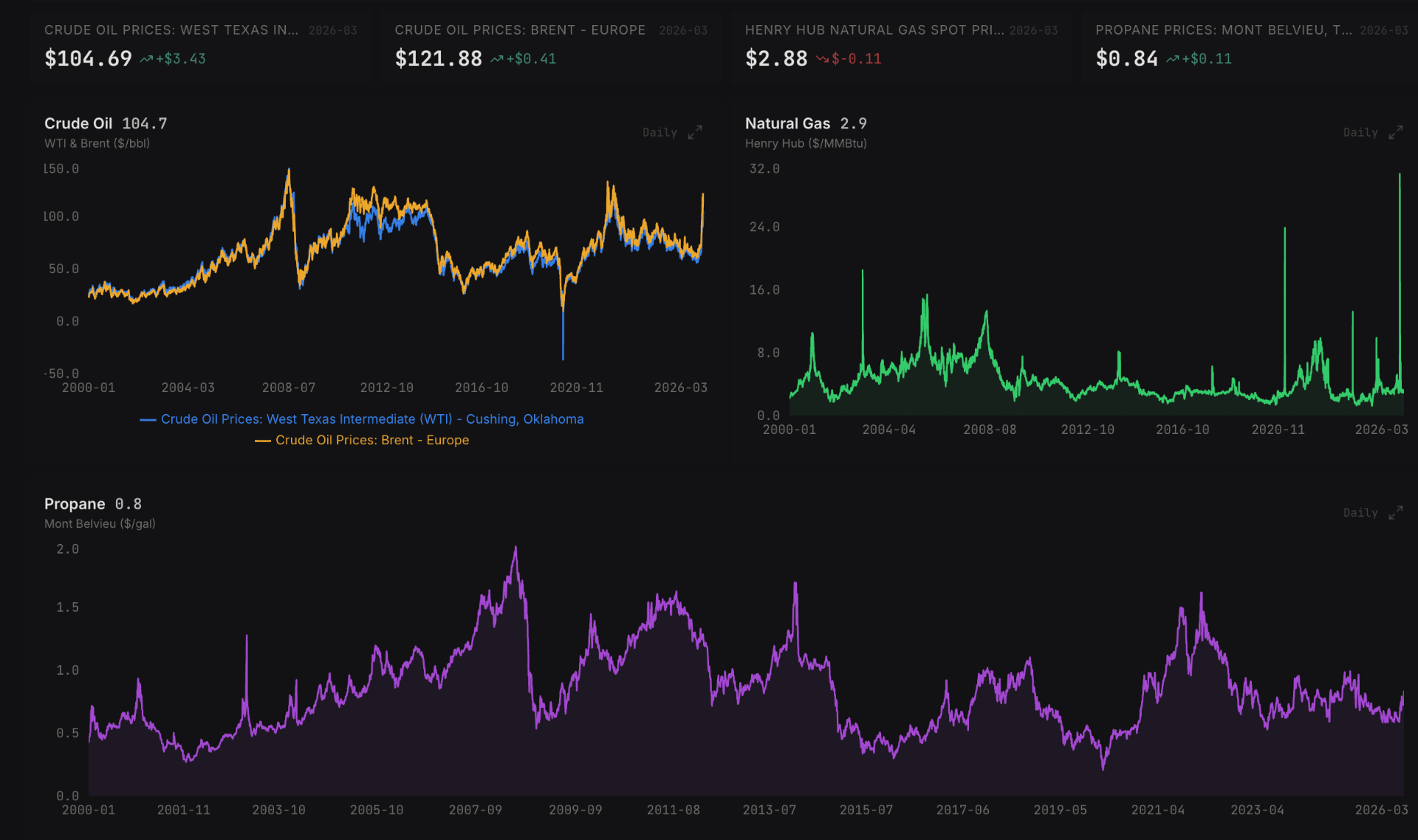Click the +$0.41 Brent change value
Image resolution: width=1418 pixels, height=840 pixels.
531,59
